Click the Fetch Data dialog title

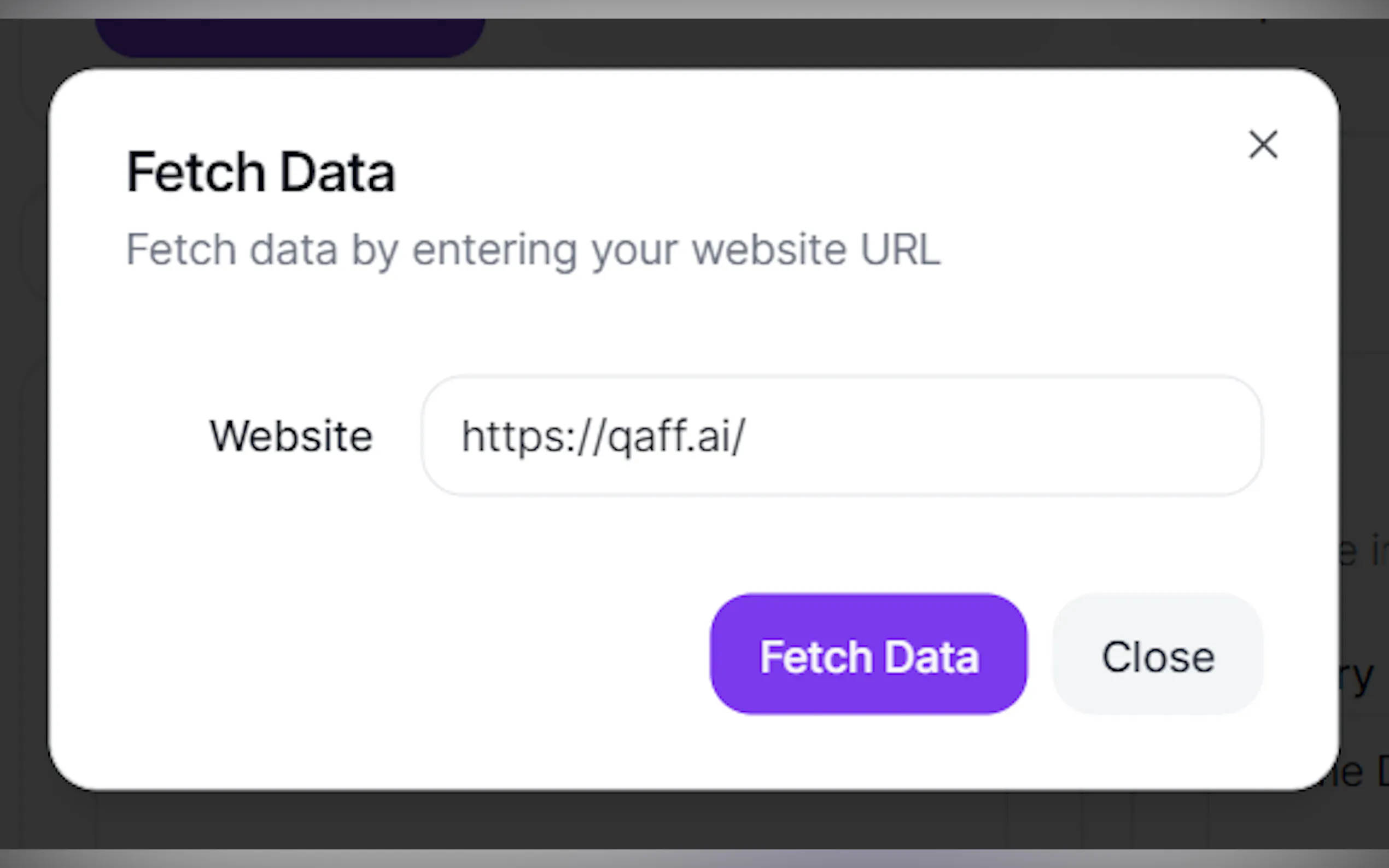tap(261, 170)
